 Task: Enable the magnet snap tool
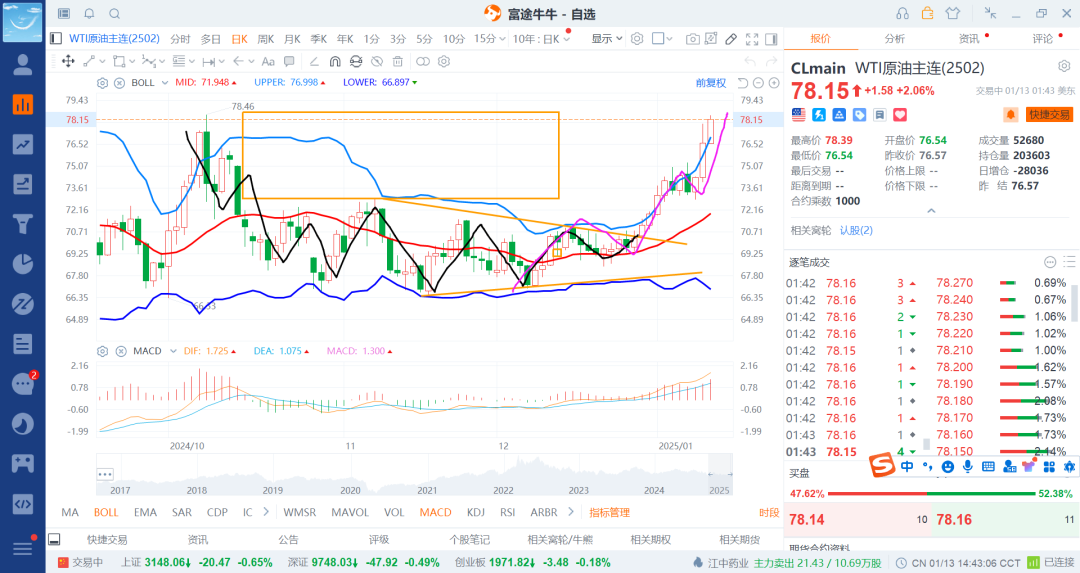pyautogui.click(x=335, y=61)
